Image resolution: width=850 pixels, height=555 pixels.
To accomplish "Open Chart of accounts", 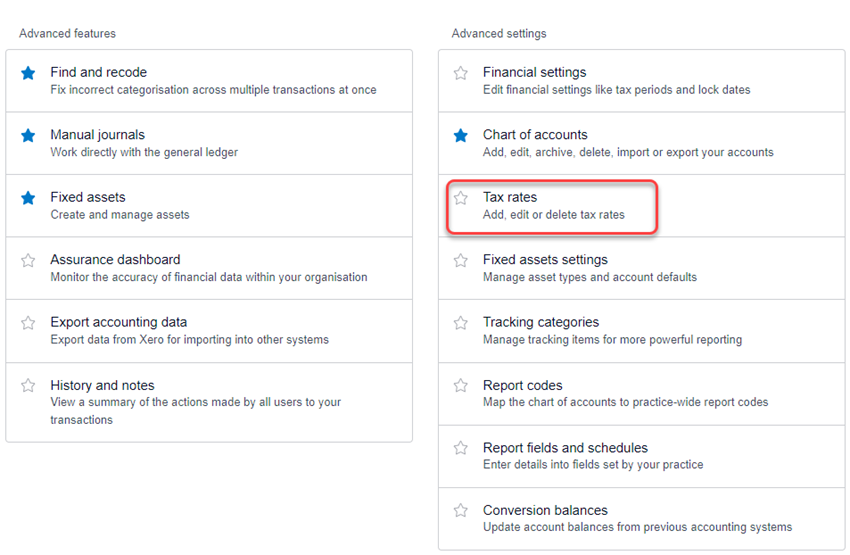I will [x=642, y=144].
